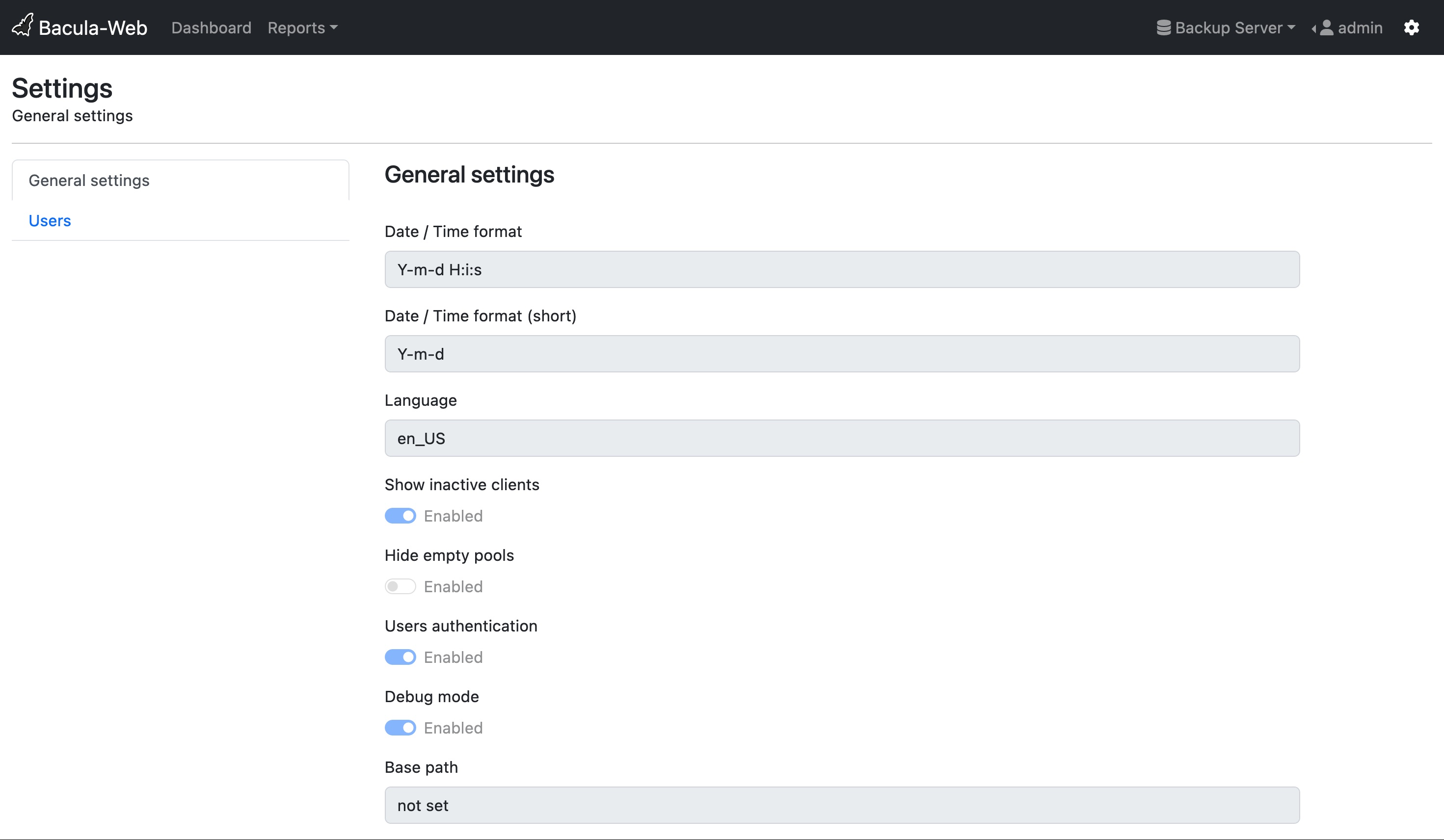Click the Users authentication label
This screenshot has width=1444, height=840.
coord(461,626)
